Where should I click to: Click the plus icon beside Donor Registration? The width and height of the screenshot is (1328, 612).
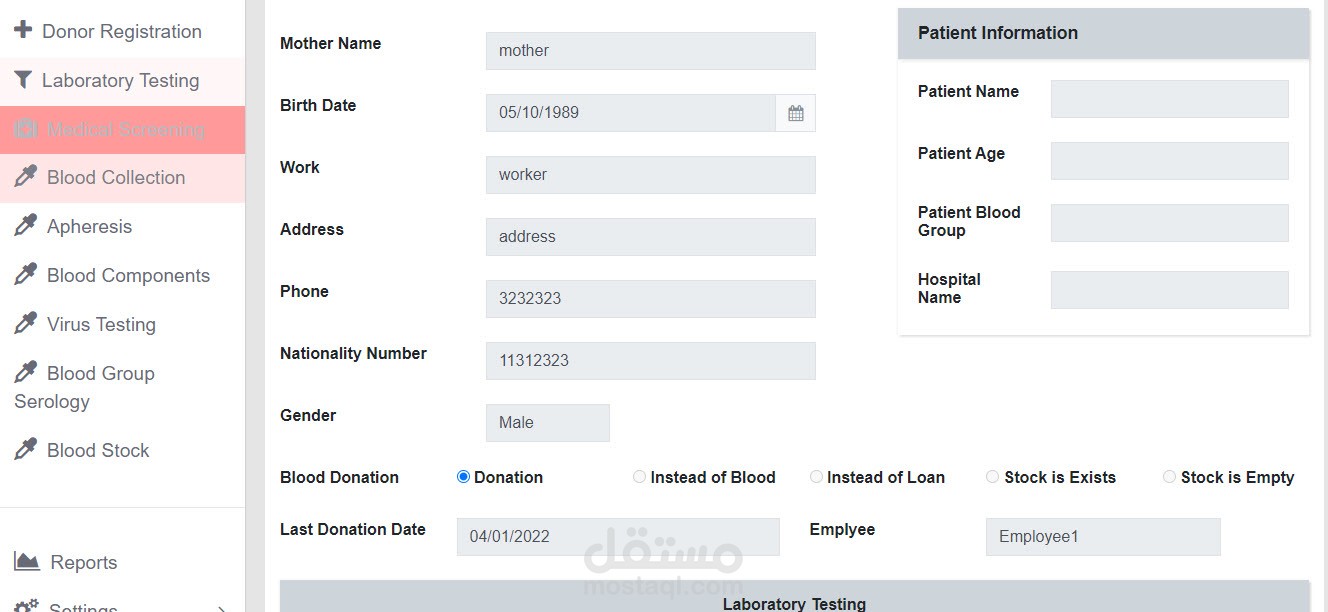tap(22, 30)
